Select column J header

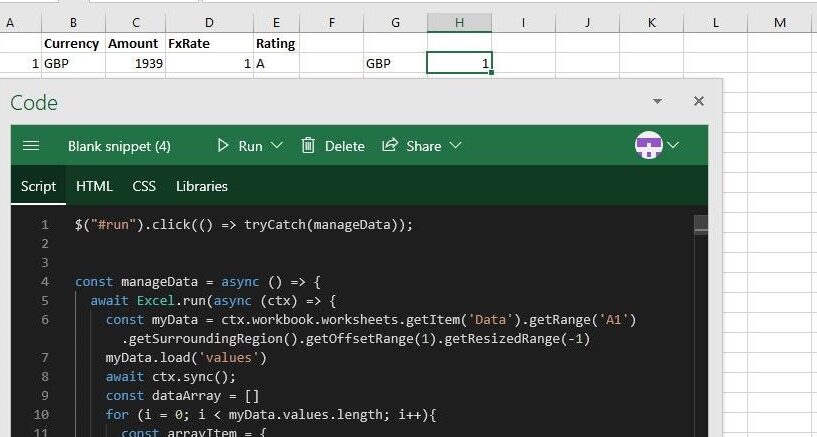(587, 22)
